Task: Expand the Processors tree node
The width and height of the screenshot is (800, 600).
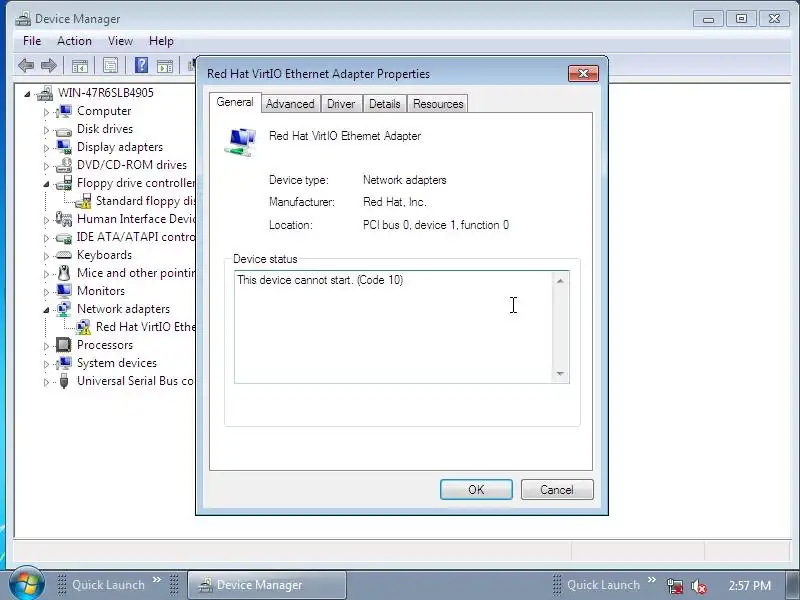Action: [46, 346]
